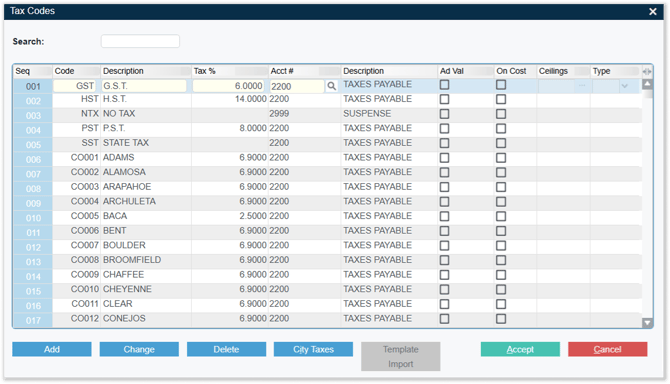Check On Cost for ADAMS row
Image resolution: width=670 pixels, height=384 pixels.
[x=501, y=158]
